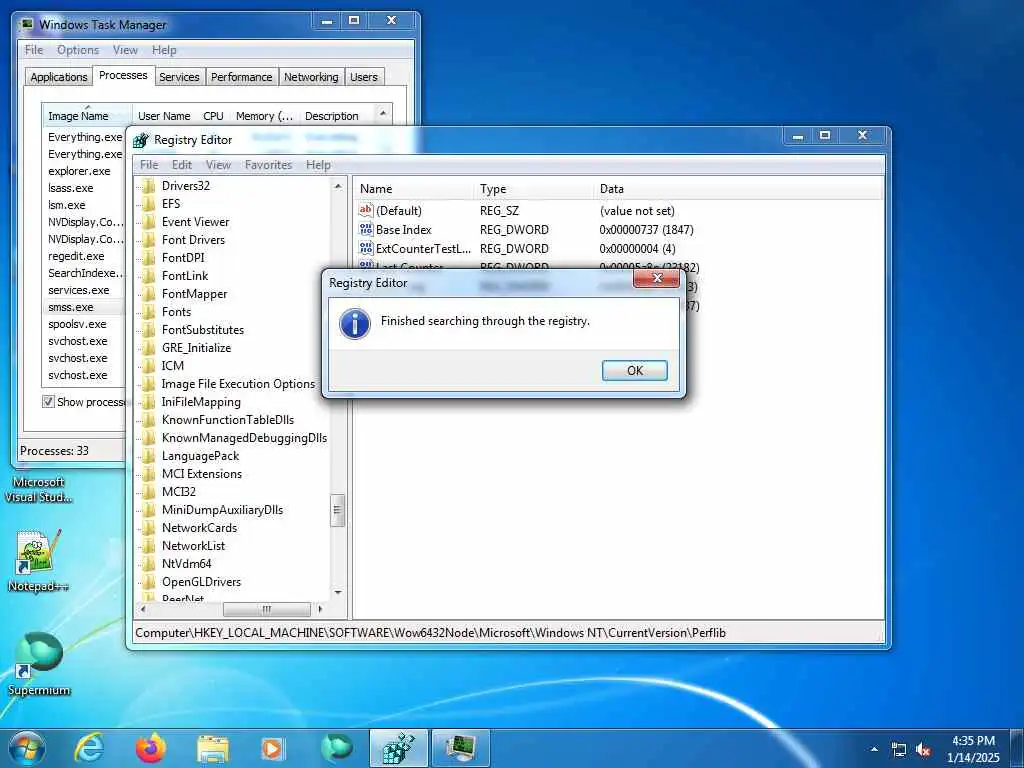Click the muted volume tray icon
Screen dimensions: 1024x768
pos(923,750)
